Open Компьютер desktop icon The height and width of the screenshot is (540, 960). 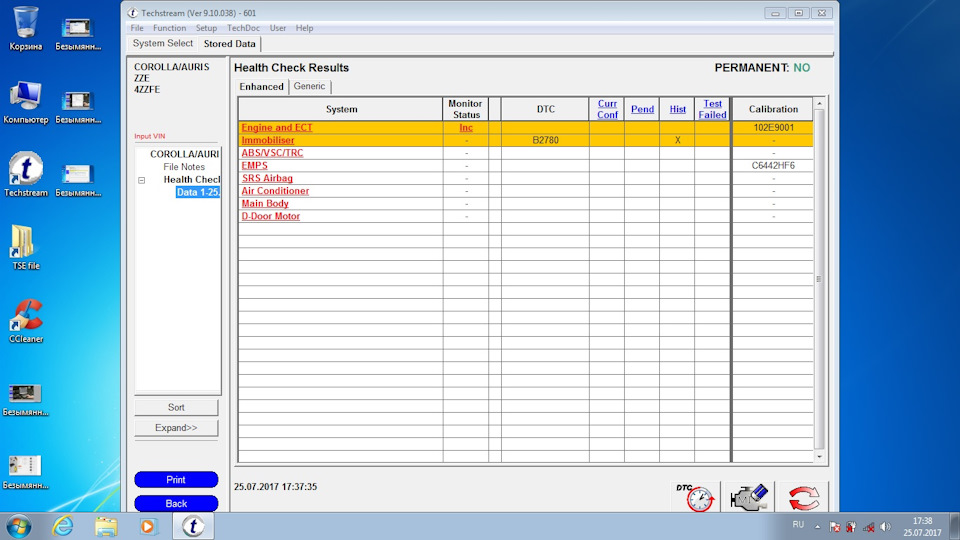[x=26, y=102]
